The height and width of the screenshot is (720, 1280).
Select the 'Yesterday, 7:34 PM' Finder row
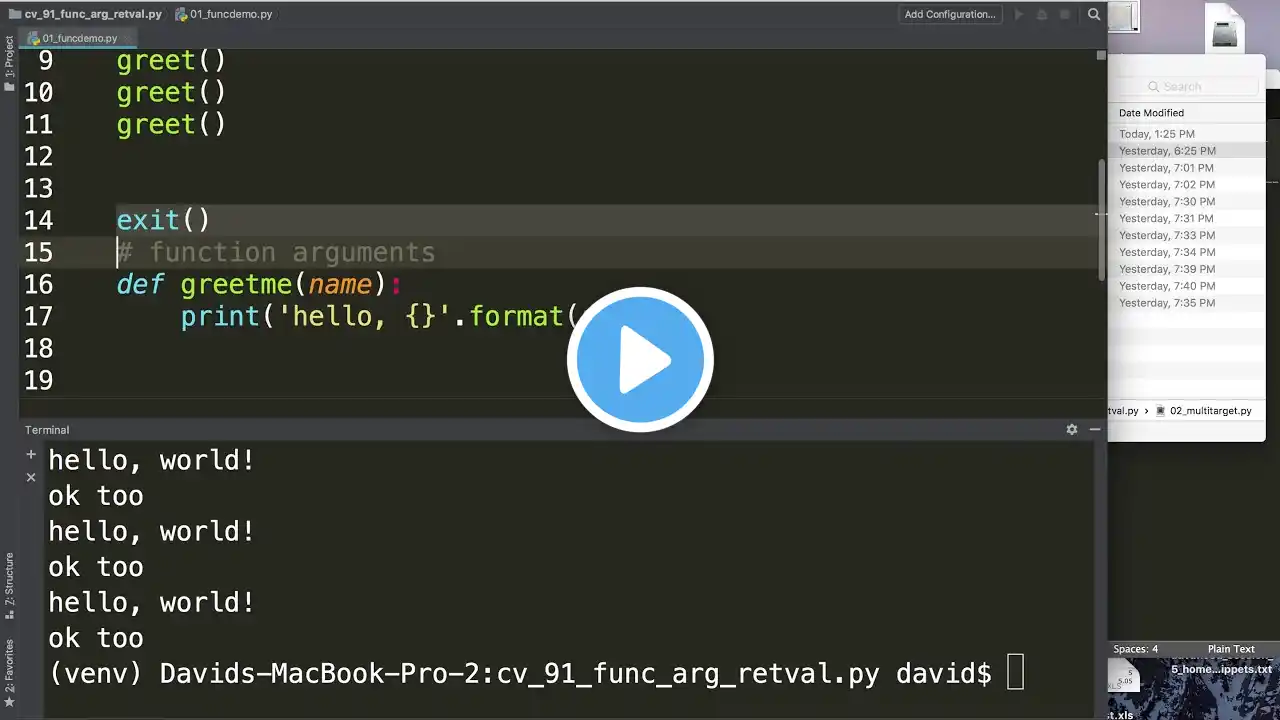(x=1188, y=252)
